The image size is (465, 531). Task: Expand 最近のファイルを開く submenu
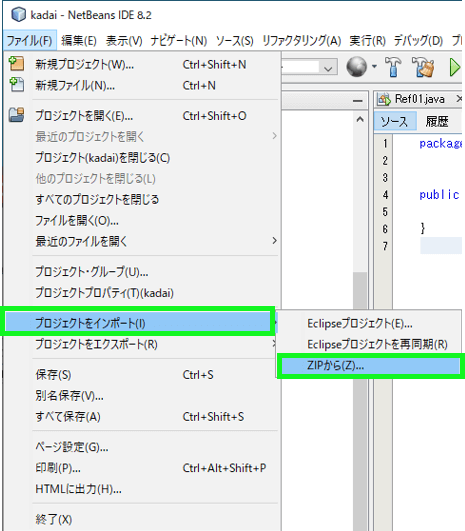click(274, 241)
